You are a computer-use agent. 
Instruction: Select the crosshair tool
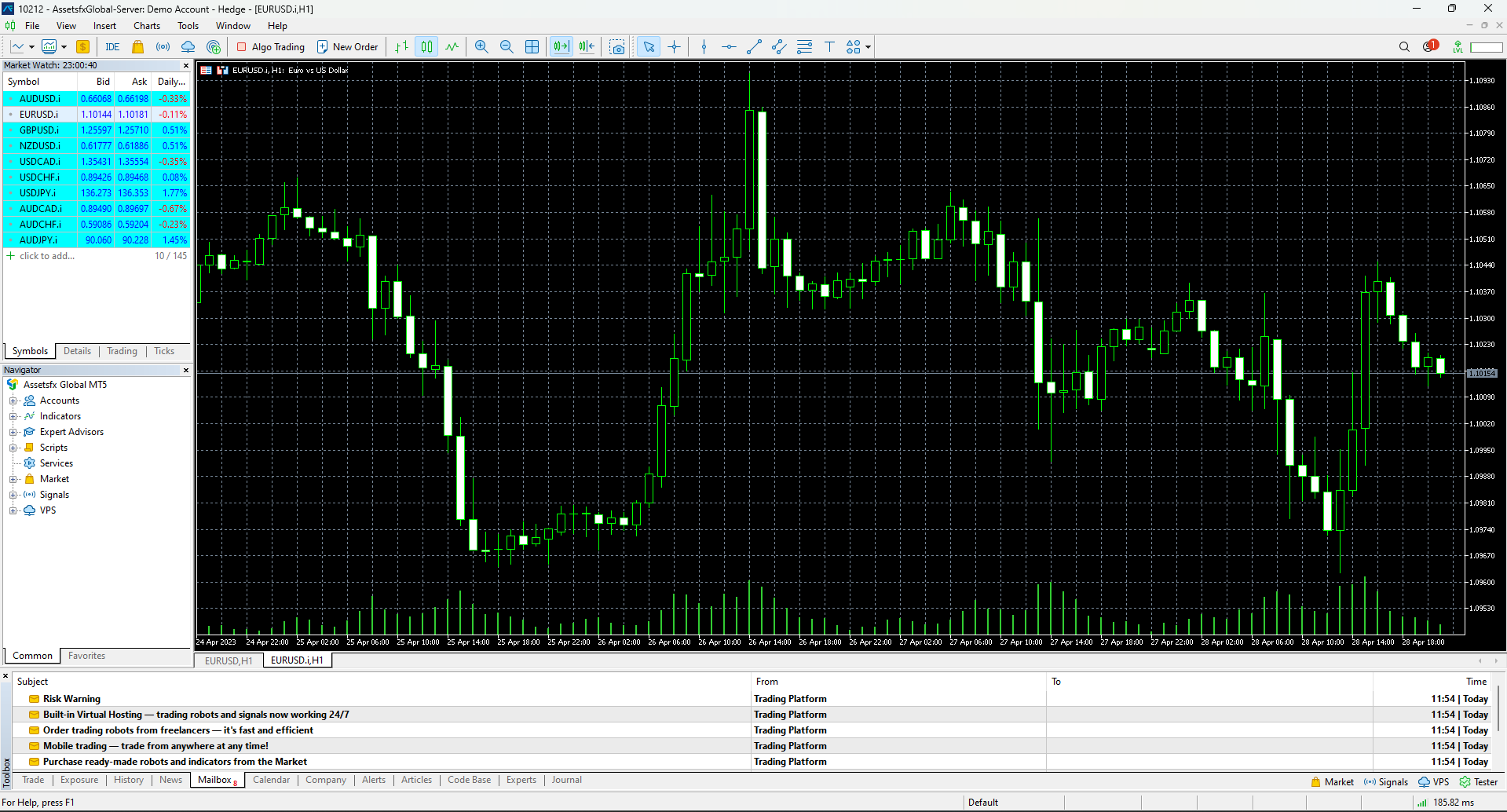pos(674,47)
